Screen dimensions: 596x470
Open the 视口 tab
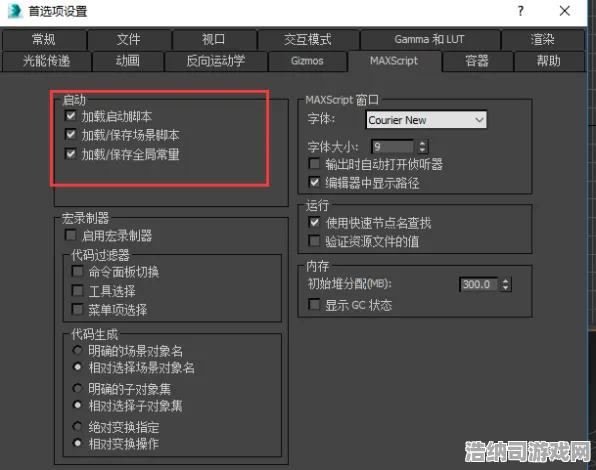point(214,40)
